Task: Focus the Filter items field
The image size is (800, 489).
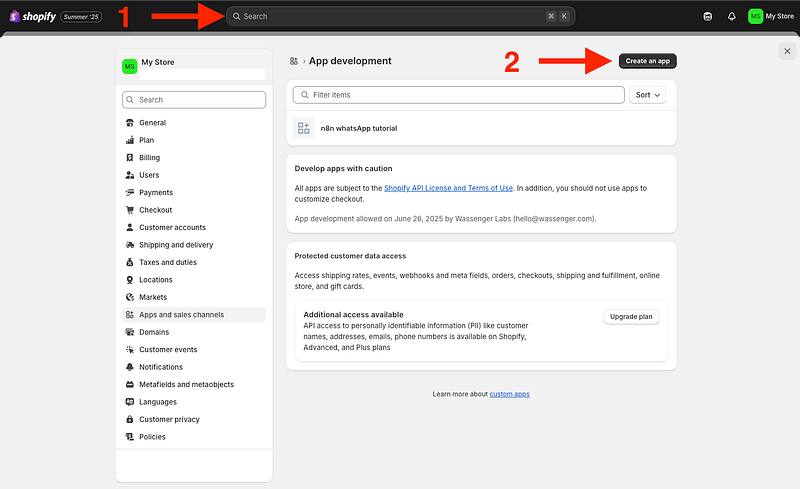Action: click(460, 95)
